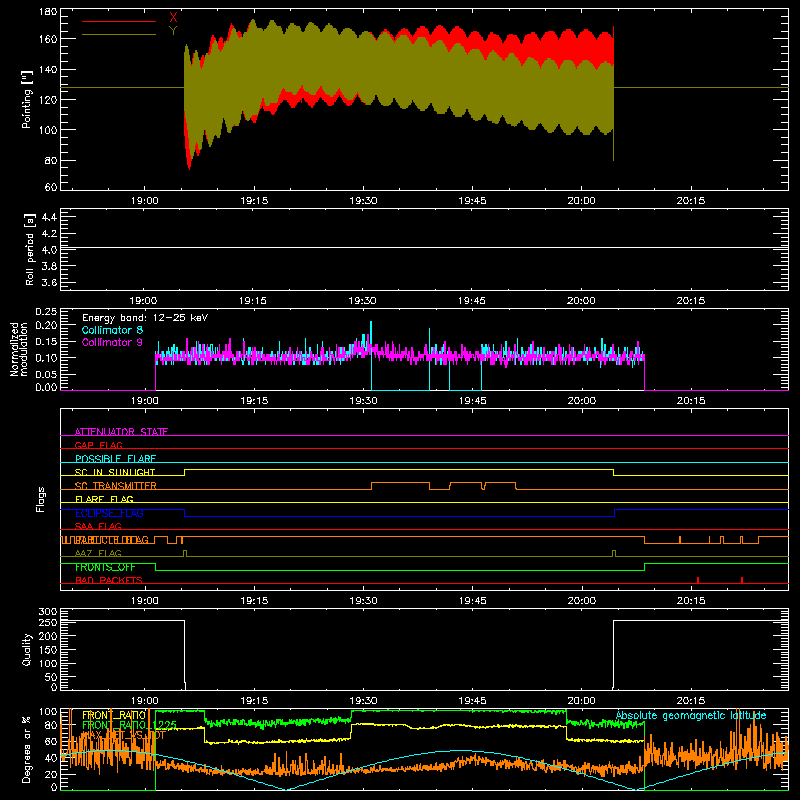
Task: Click the 20:00 label under the Roll period plot
Action: [581, 301]
